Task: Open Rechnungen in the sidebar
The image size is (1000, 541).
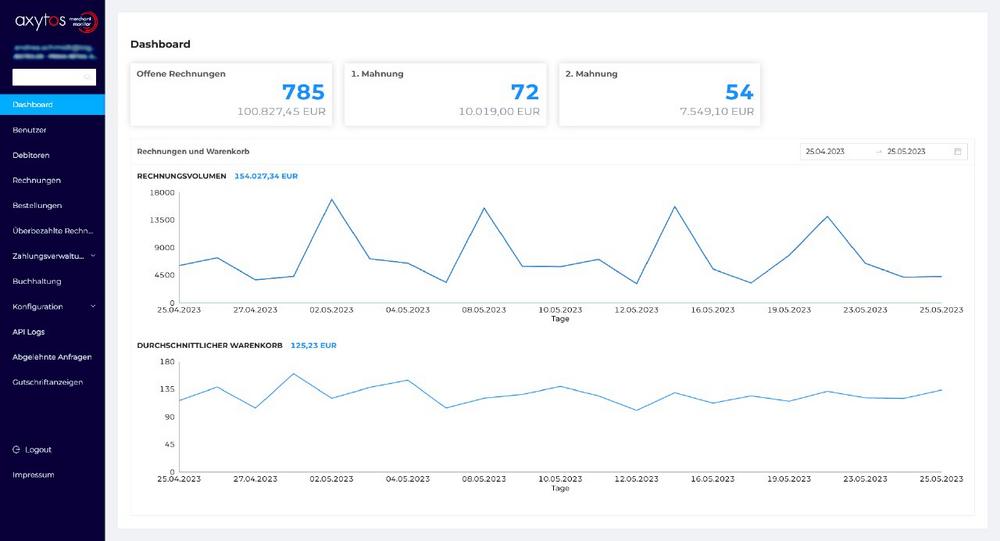Action: tap(36, 181)
